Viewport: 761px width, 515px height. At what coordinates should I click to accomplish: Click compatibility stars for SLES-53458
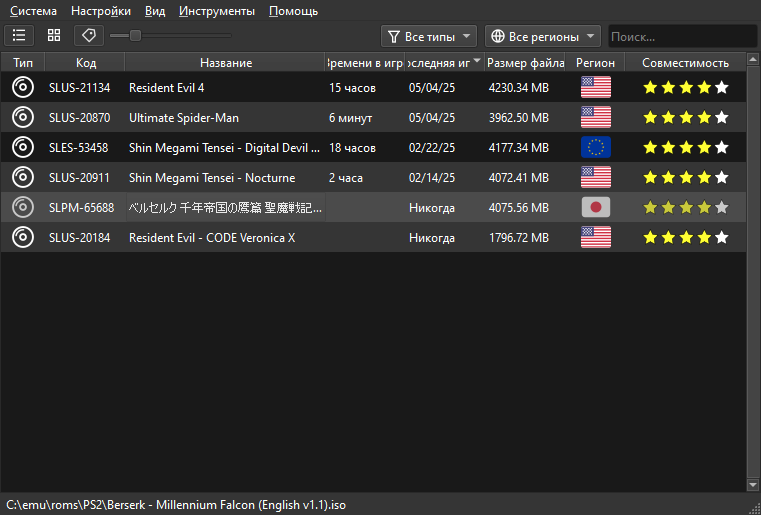(x=685, y=148)
